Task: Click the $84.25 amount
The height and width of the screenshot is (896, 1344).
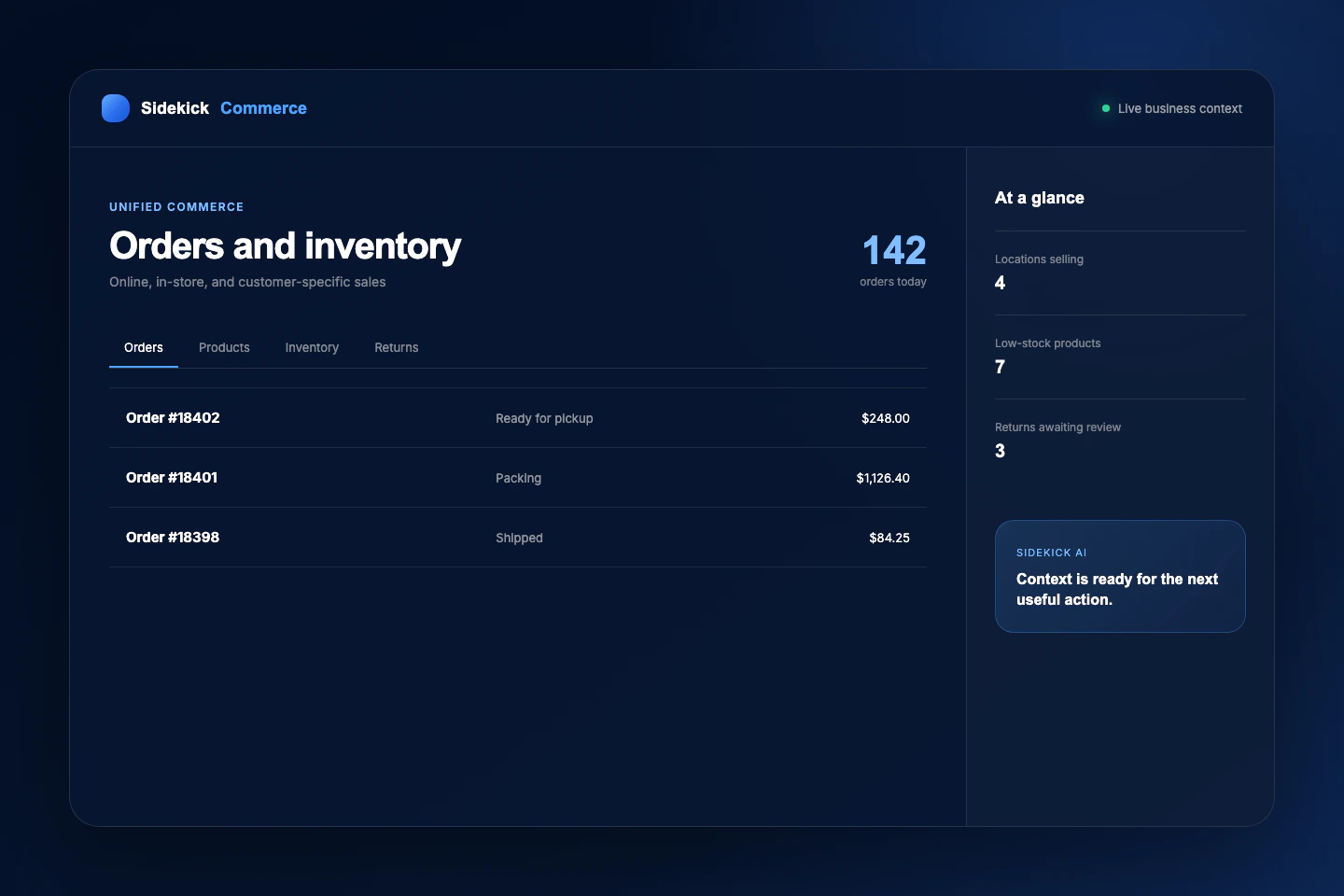Action: pyautogui.click(x=889, y=538)
